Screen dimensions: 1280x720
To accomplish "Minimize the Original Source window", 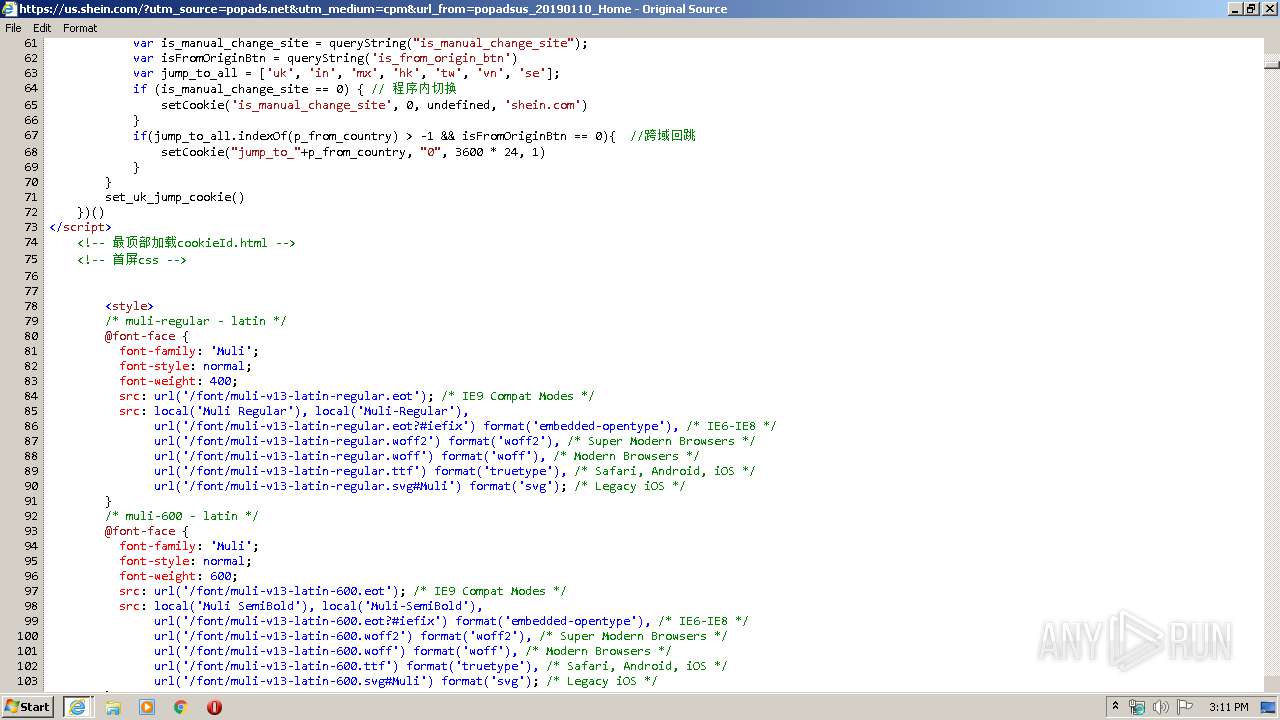I will [x=1234, y=9].
